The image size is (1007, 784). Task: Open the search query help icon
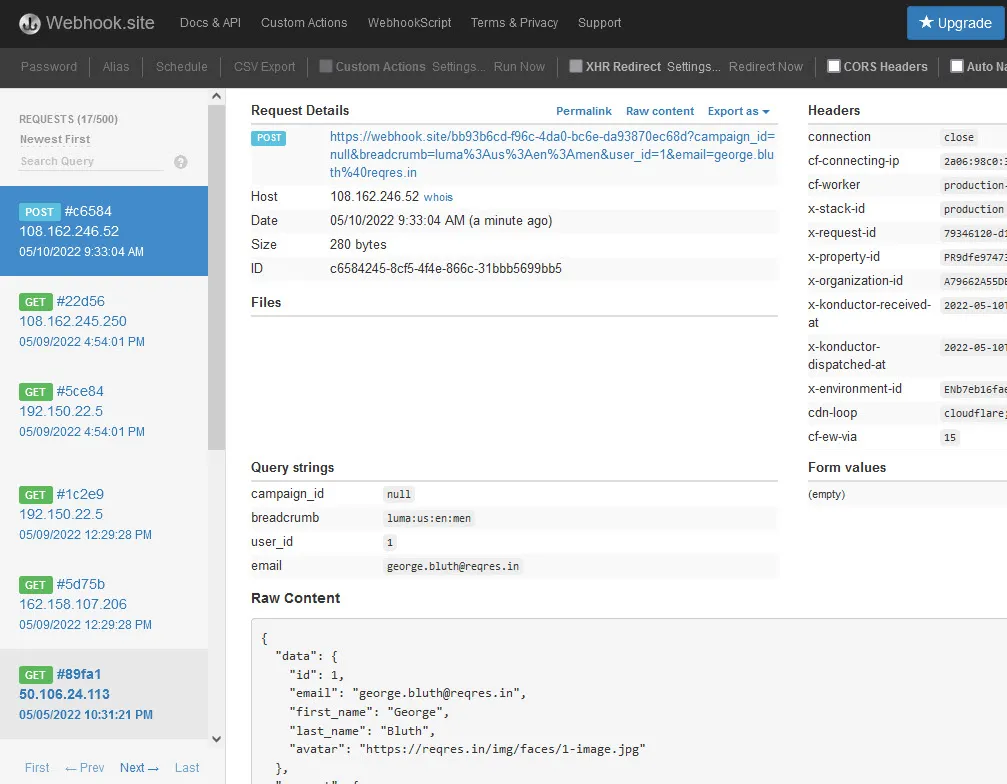point(181,162)
